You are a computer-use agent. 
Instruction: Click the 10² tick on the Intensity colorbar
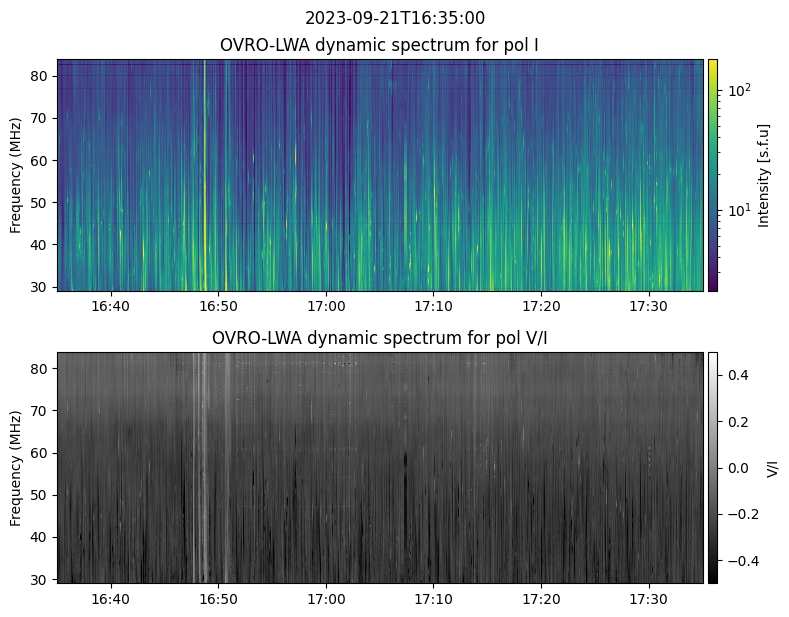[738, 91]
